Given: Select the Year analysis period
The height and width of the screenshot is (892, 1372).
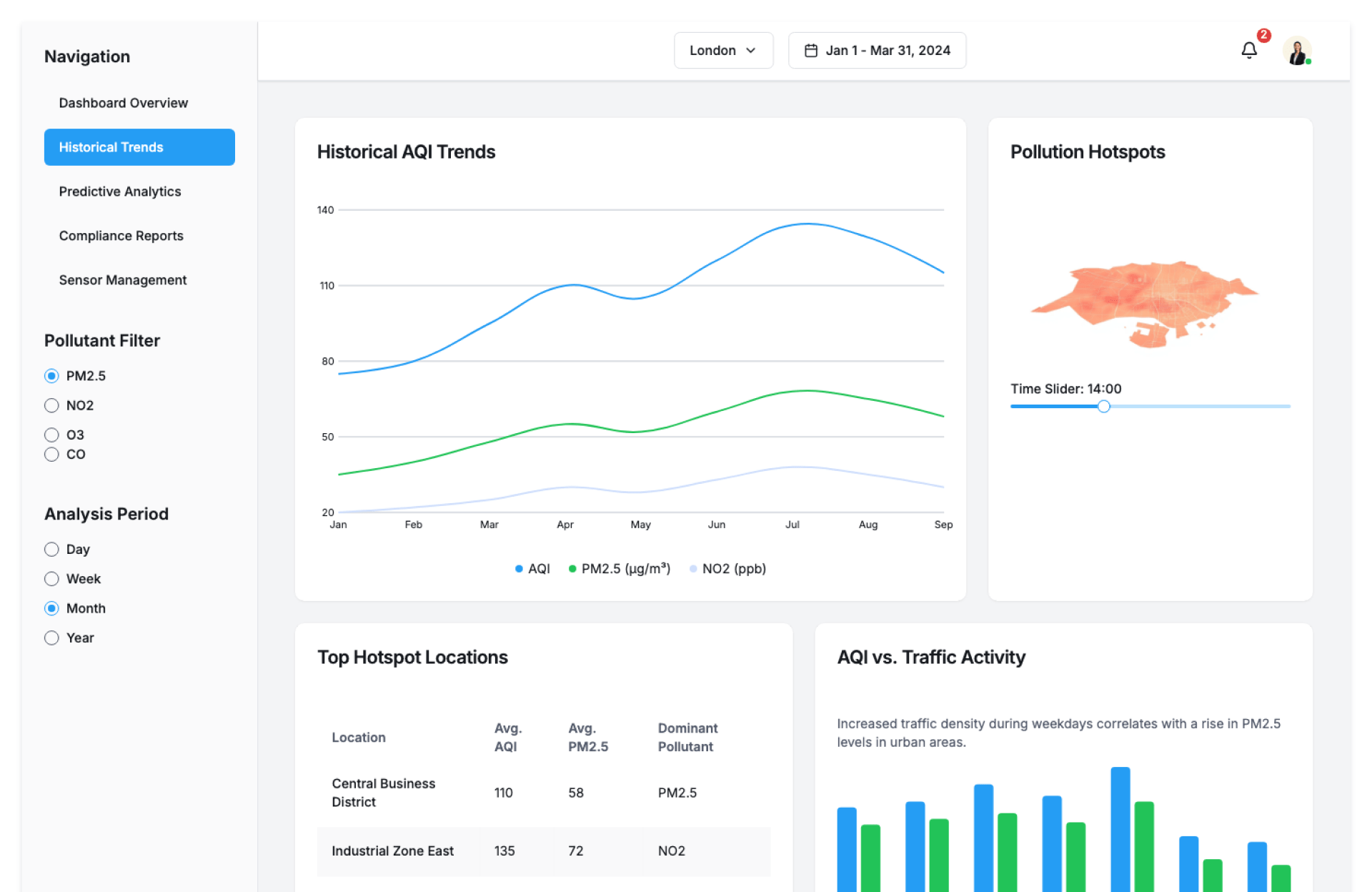Looking at the screenshot, I should tap(51, 638).
